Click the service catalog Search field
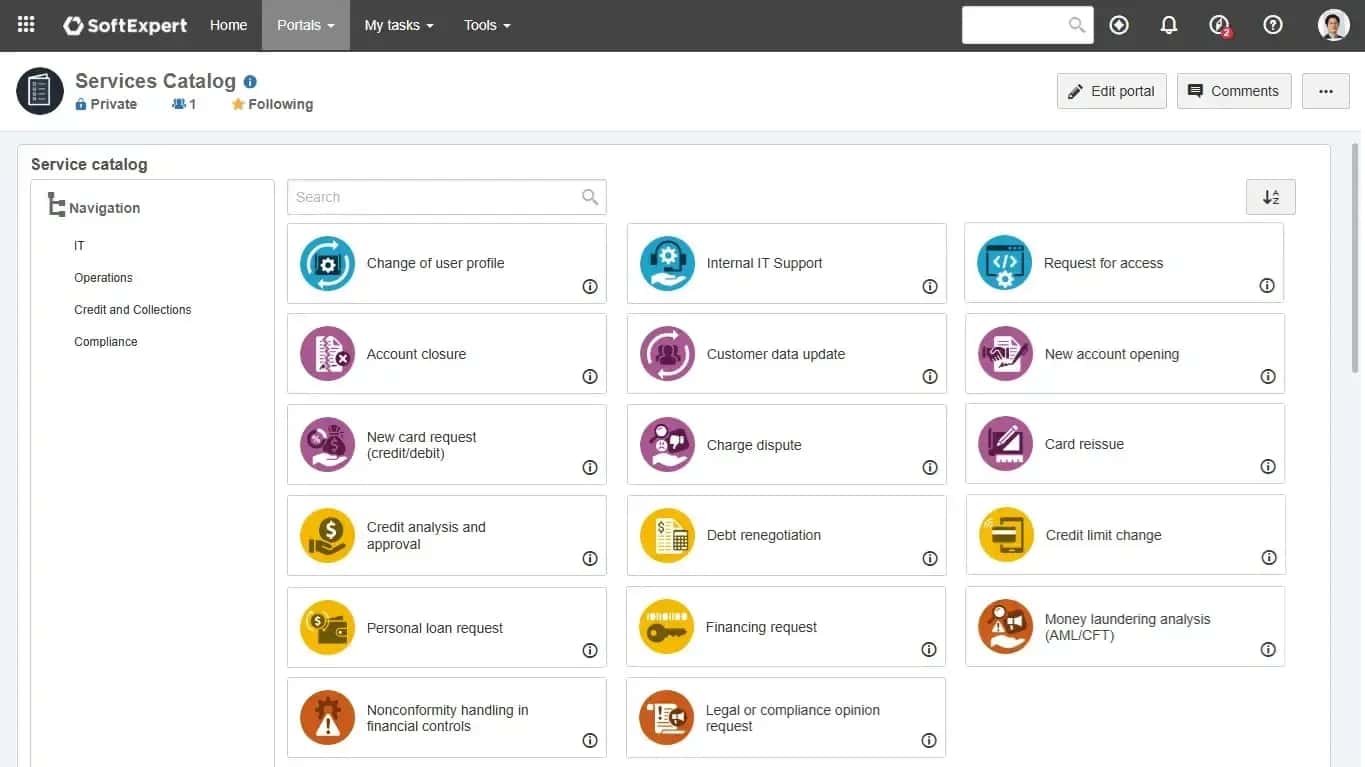The width and height of the screenshot is (1365, 767). [x=447, y=197]
